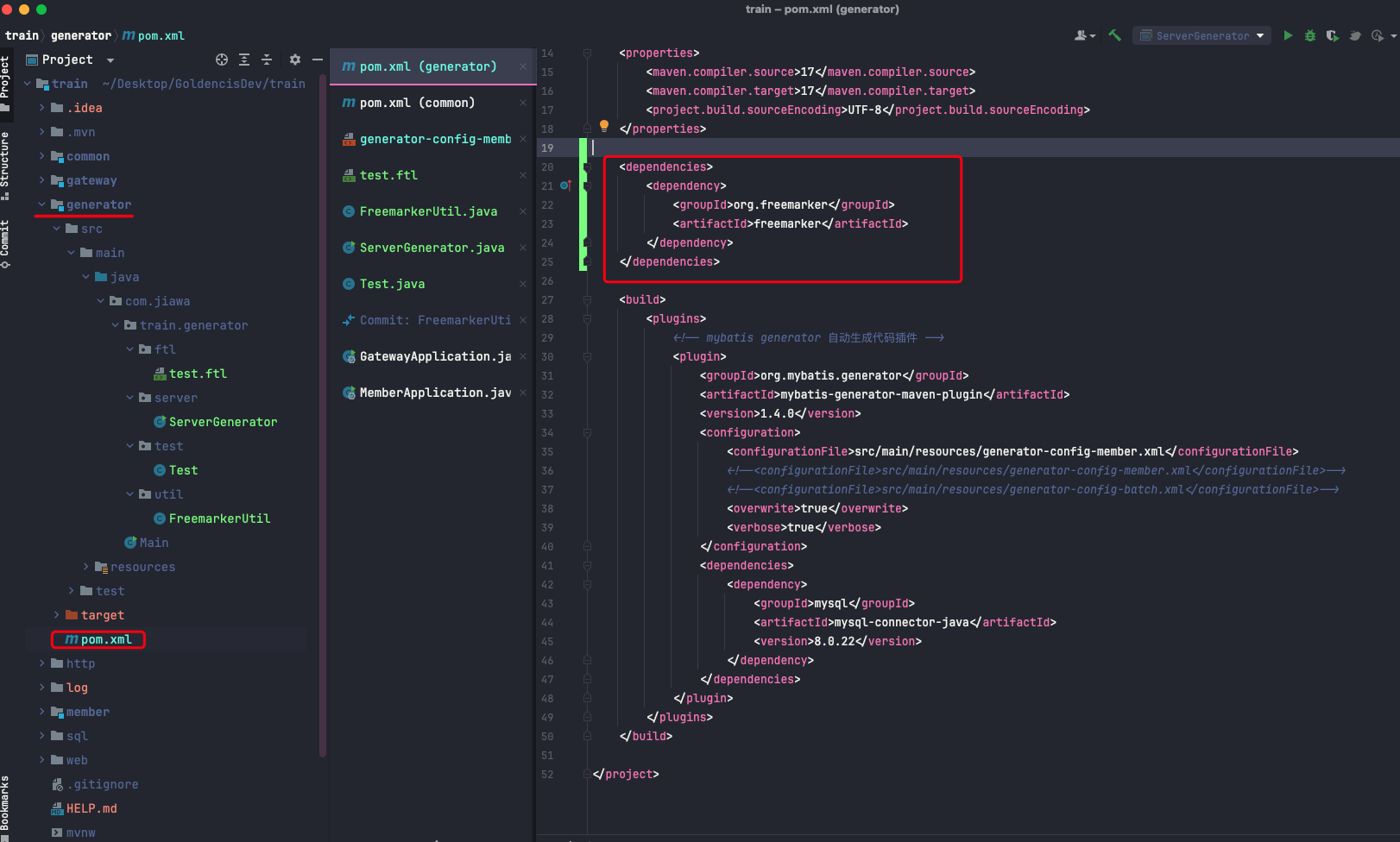
Task: Collapse the src folder under generator
Action: tap(56, 229)
